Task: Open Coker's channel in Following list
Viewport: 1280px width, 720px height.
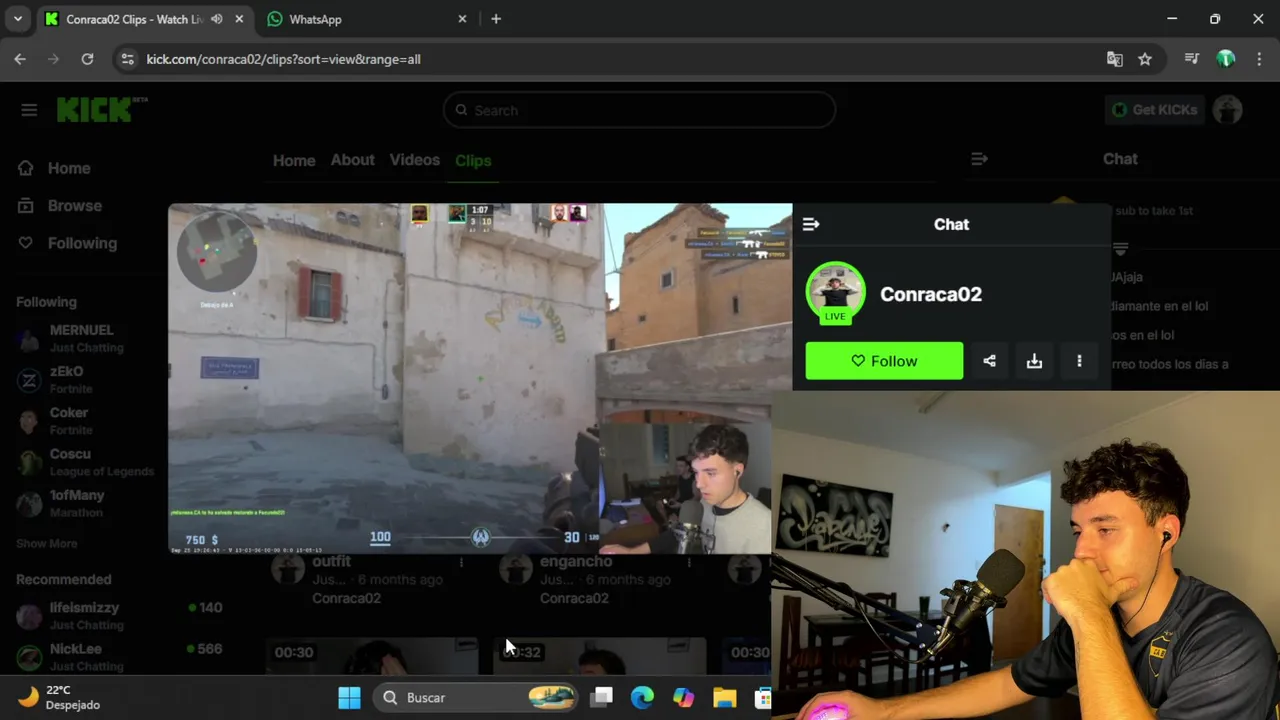Action: (x=85, y=420)
